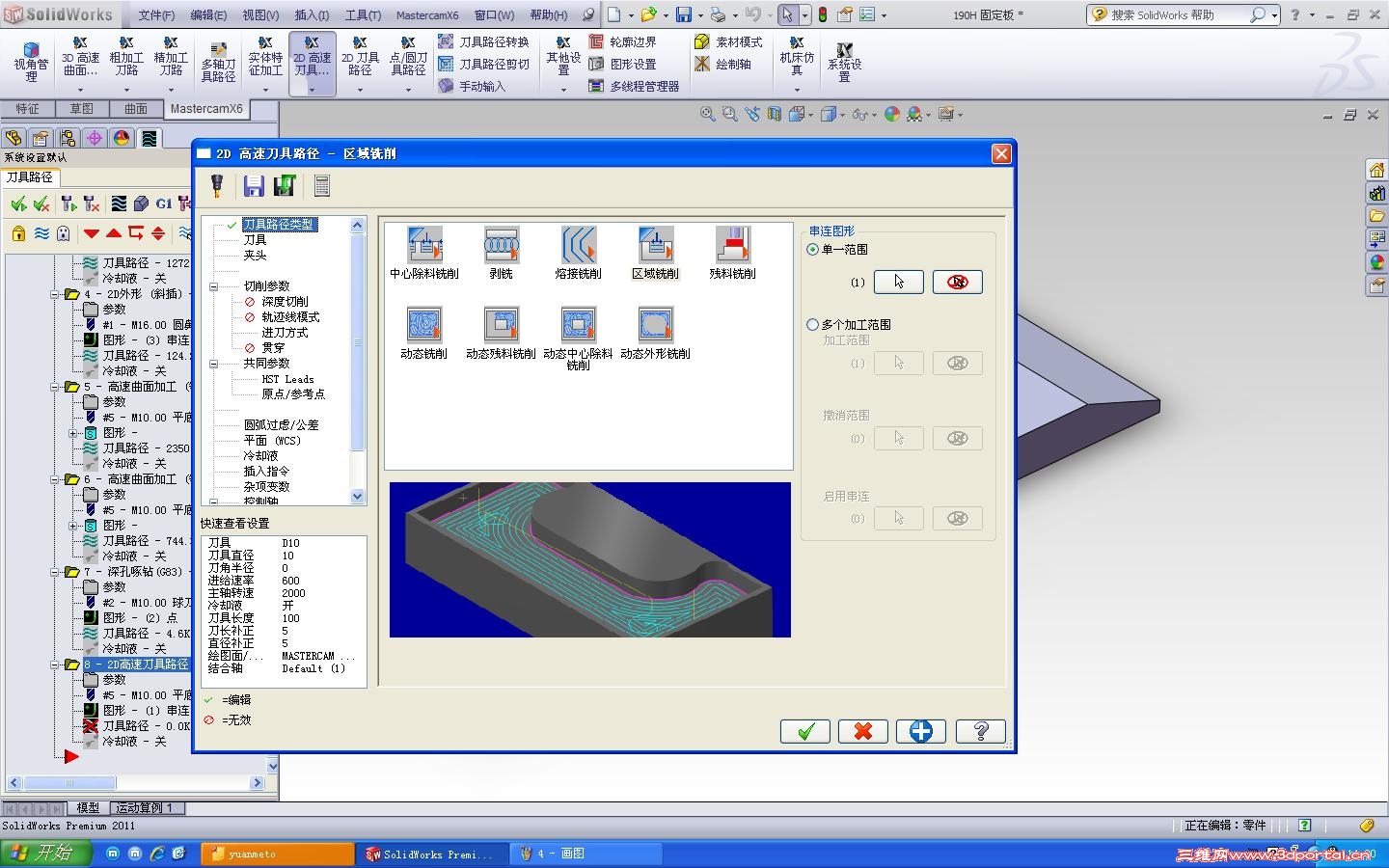Select 平面 (WCS) in the parameter tree

(x=272, y=441)
